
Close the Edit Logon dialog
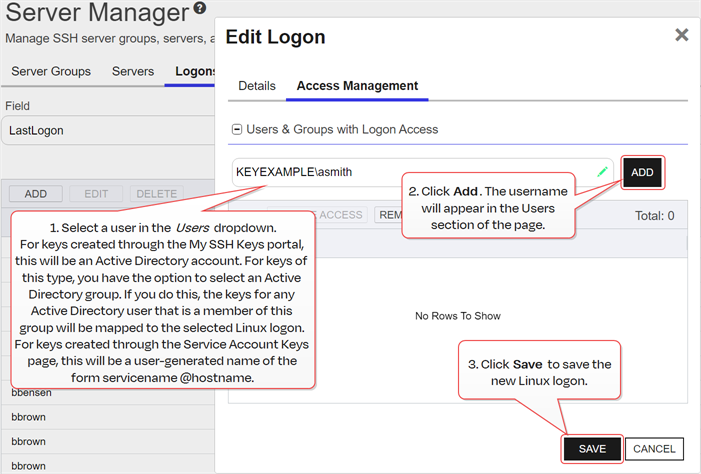click(681, 35)
